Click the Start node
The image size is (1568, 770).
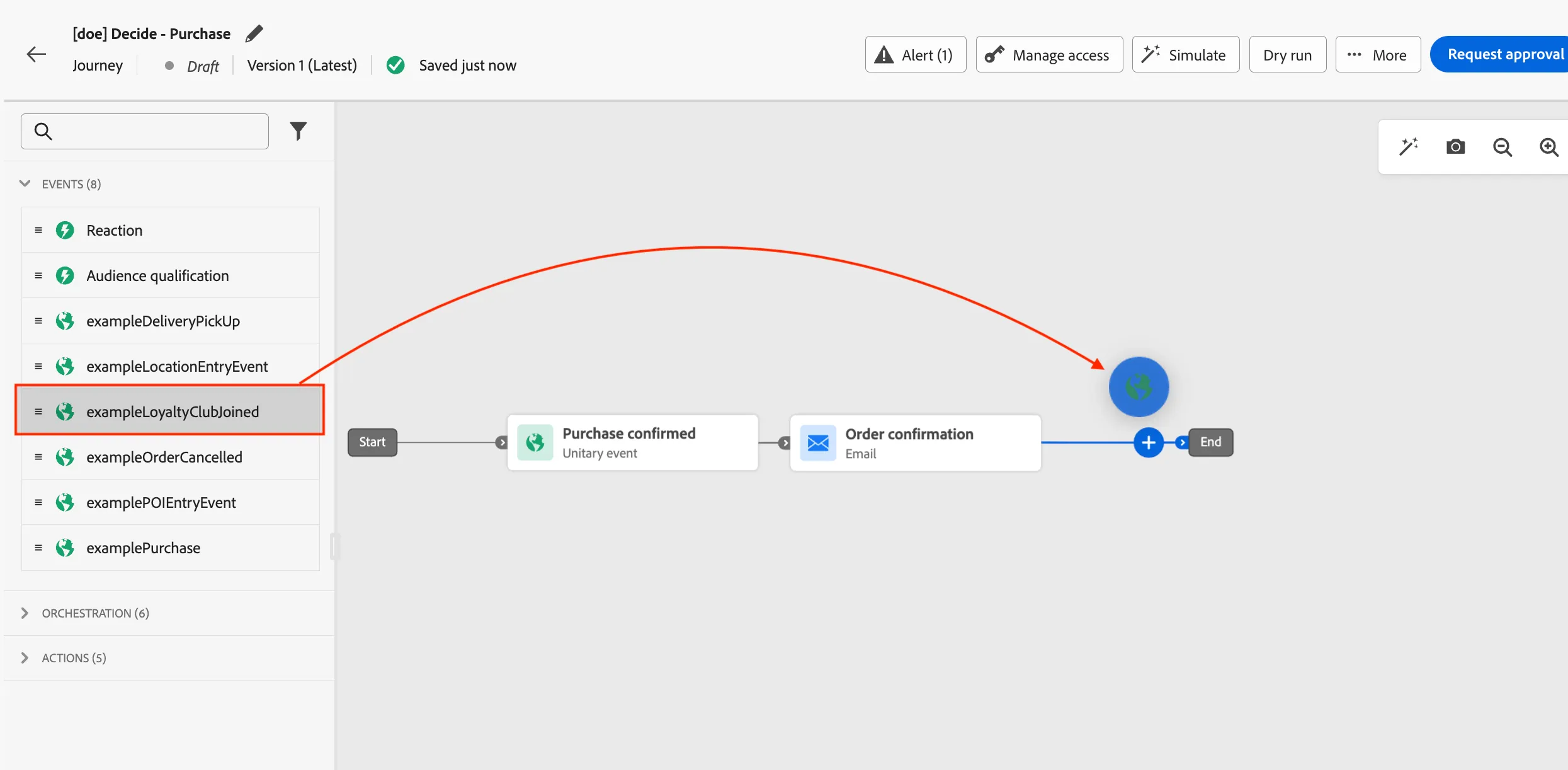click(x=372, y=442)
